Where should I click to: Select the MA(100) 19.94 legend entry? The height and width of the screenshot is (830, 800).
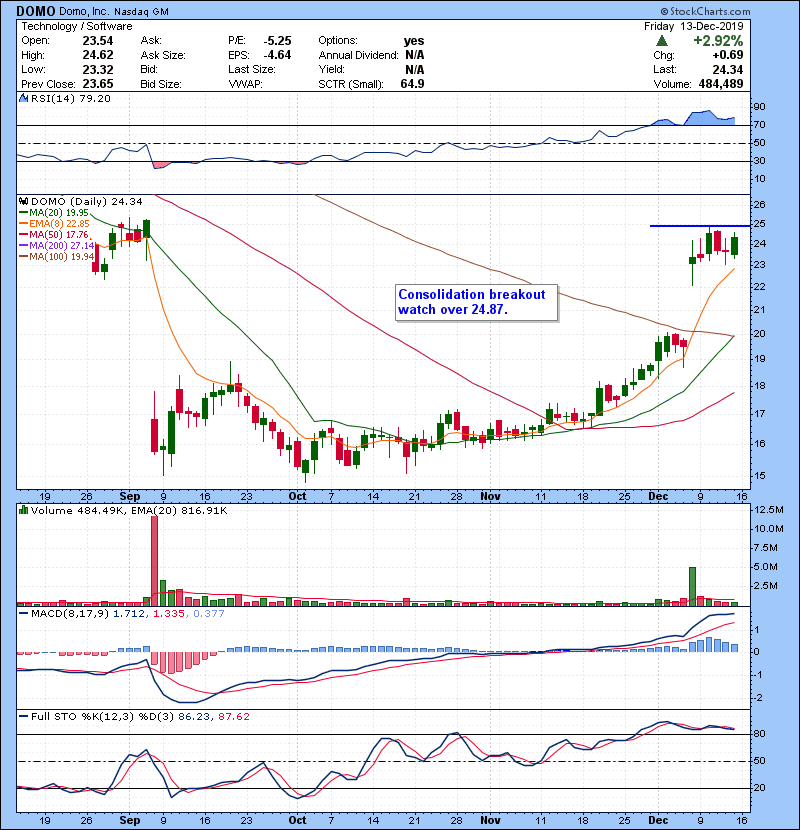(x=57, y=257)
